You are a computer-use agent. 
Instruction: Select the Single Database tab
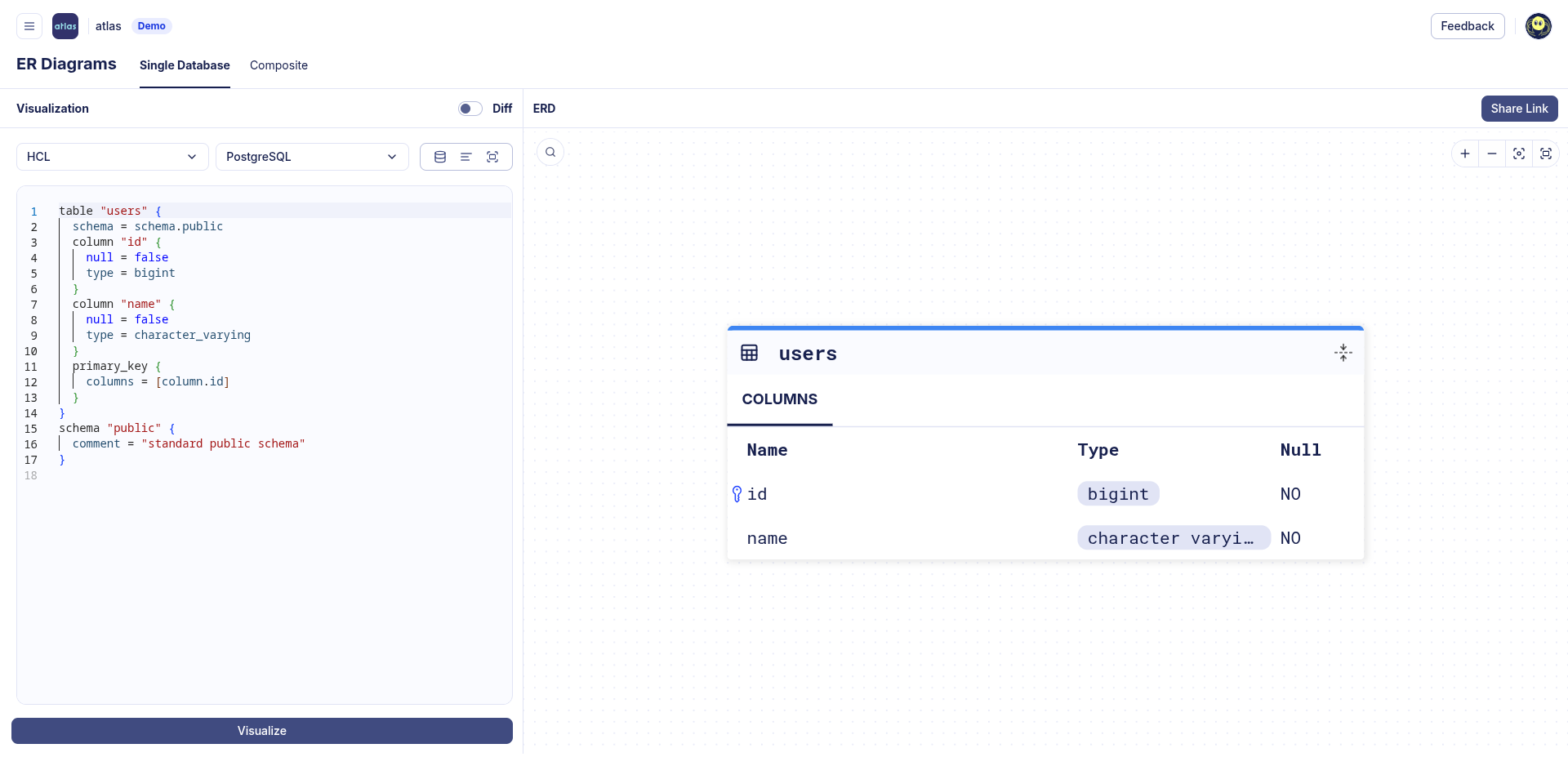[x=185, y=65]
